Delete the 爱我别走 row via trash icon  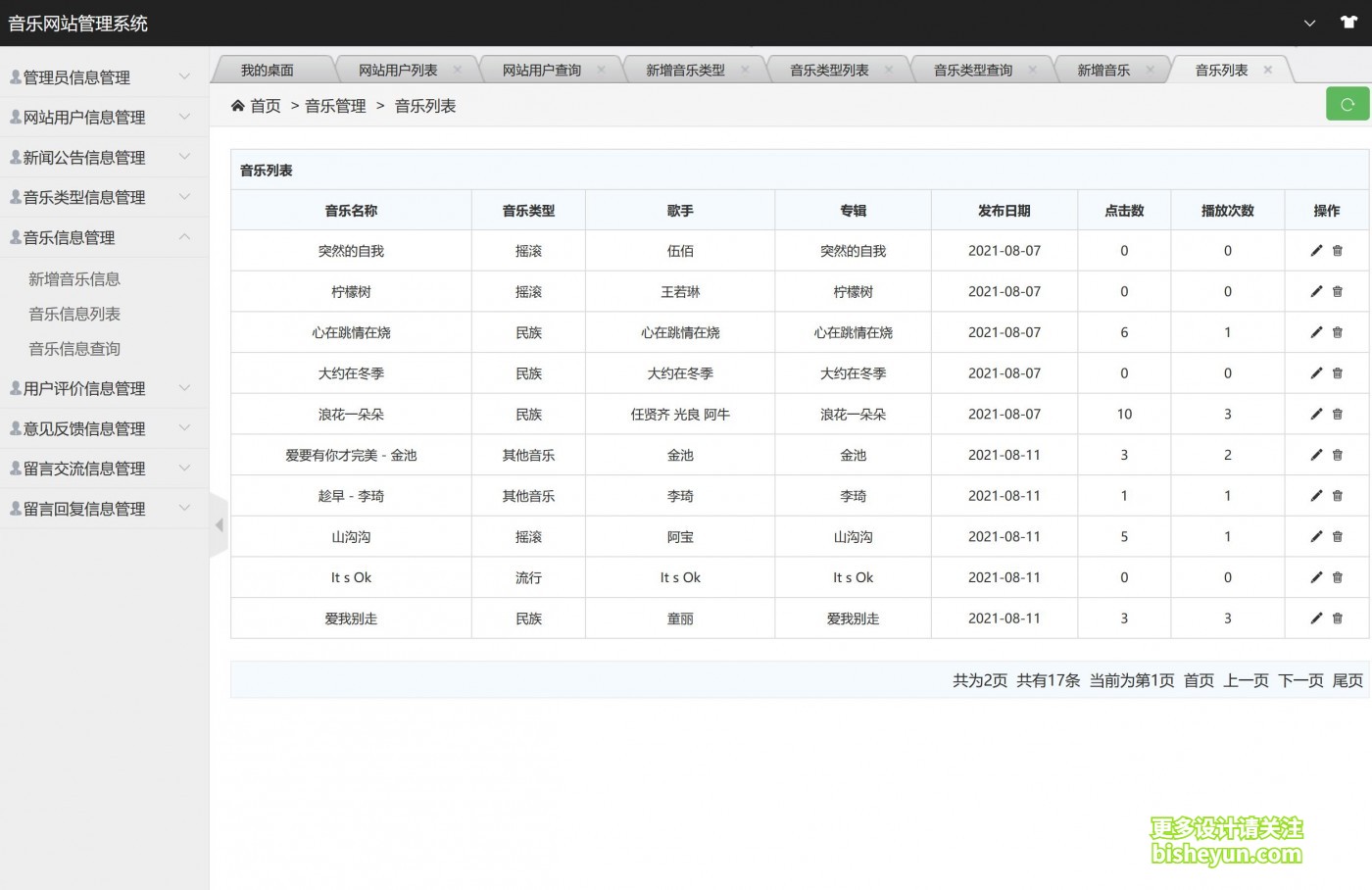1338,618
